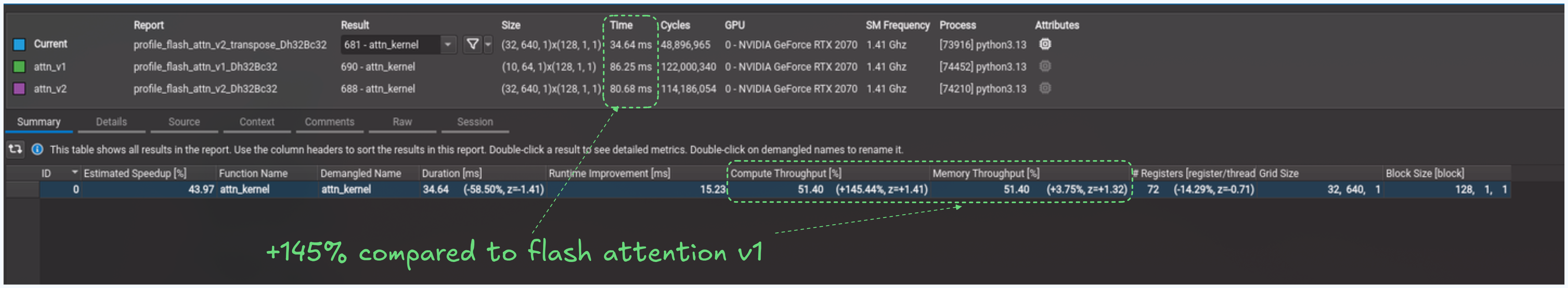Viewport: 1568px width, 288px height.
Task: Go to the Raw tab
Action: 402,122
